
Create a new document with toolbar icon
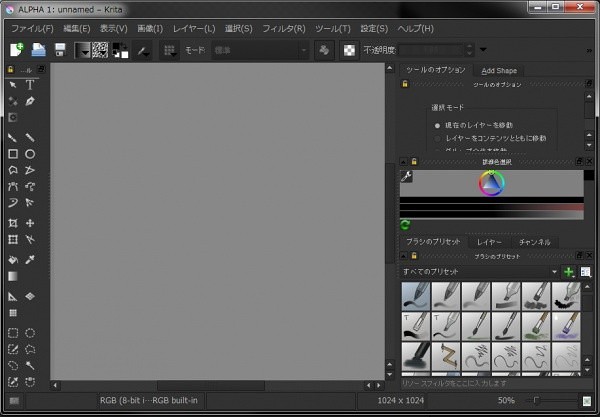tap(17, 50)
